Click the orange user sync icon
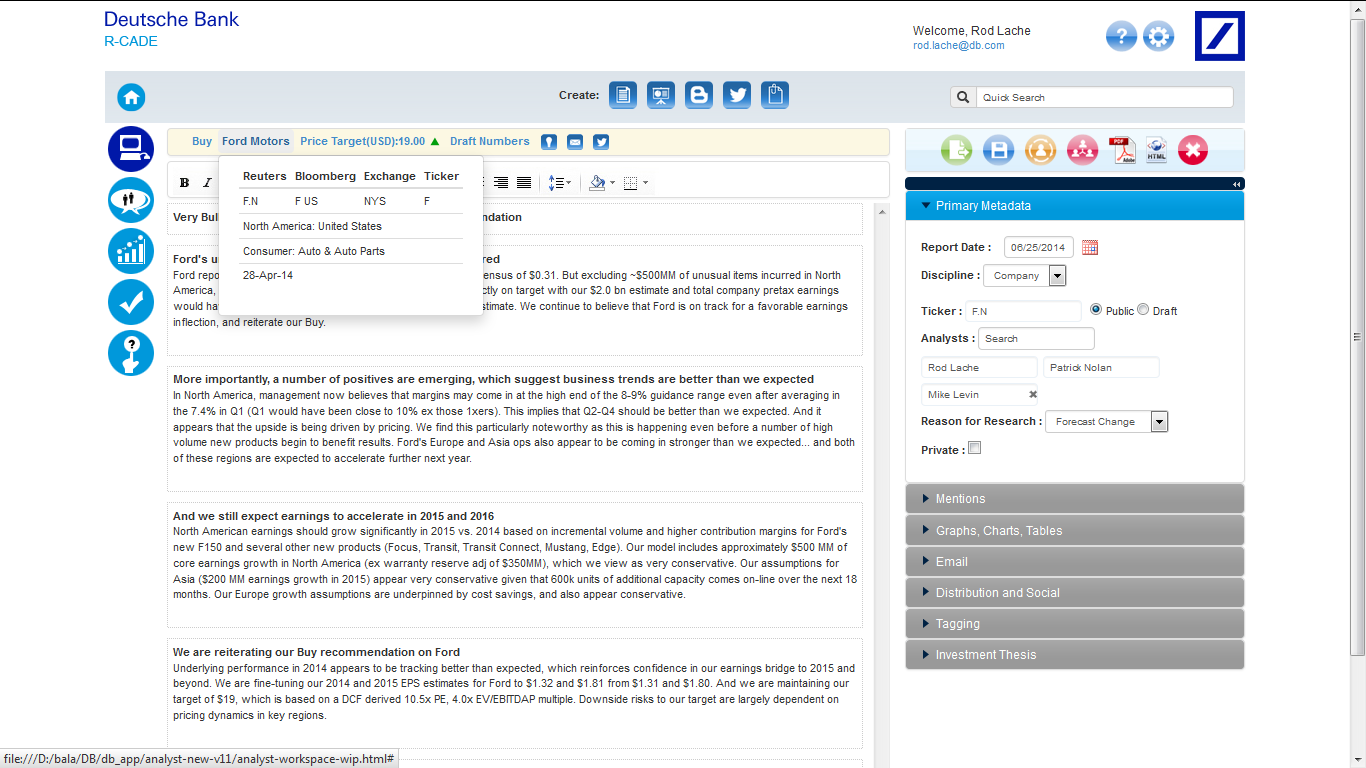The image size is (1366, 768). [x=1041, y=150]
